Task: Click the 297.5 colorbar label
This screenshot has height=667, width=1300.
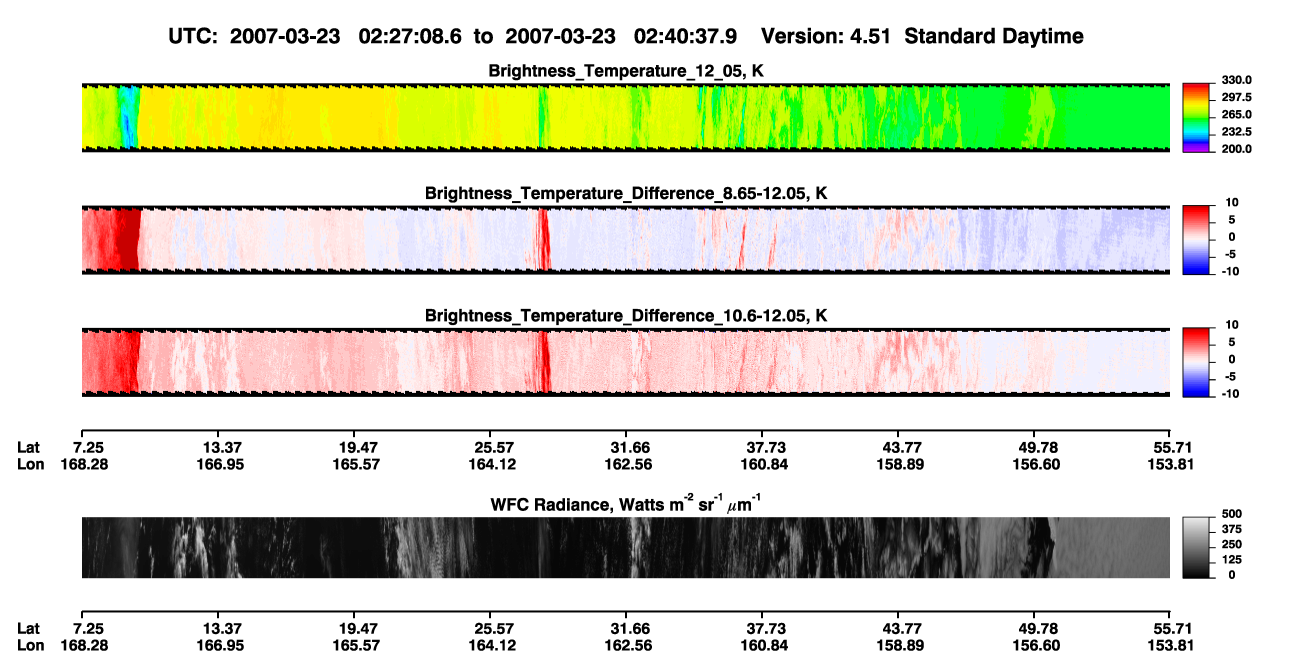Action: [1236, 97]
